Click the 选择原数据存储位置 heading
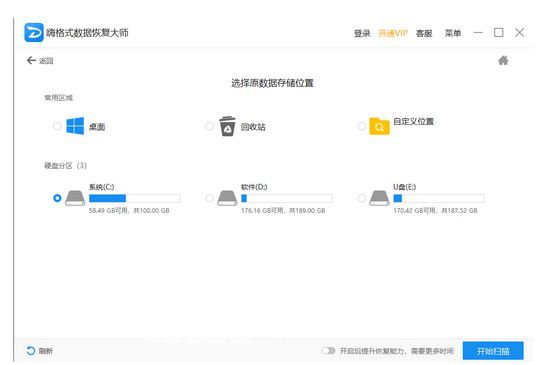Image resolution: width=542 pixels, height=365 pixels. click(x=272, y=83)
